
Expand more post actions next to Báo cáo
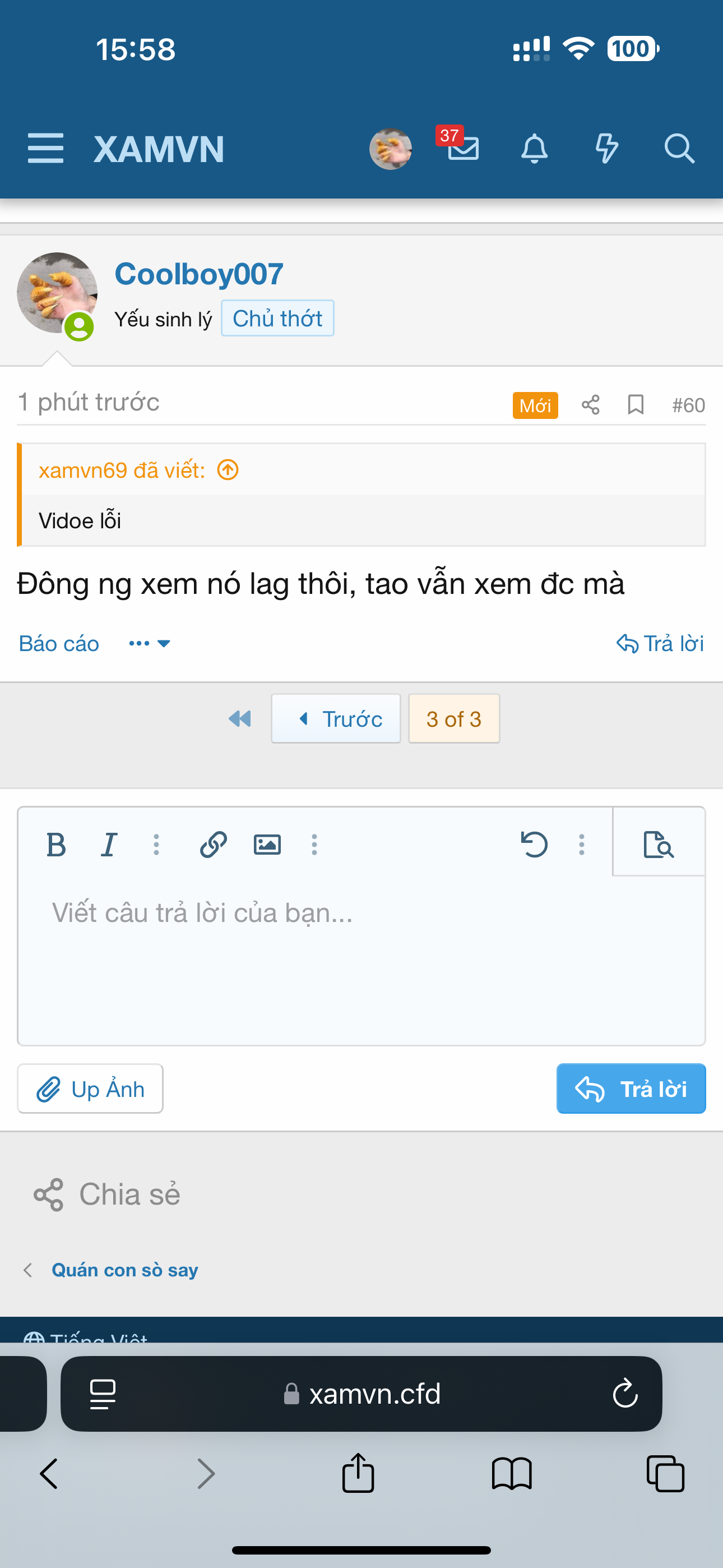click(149, 643)
